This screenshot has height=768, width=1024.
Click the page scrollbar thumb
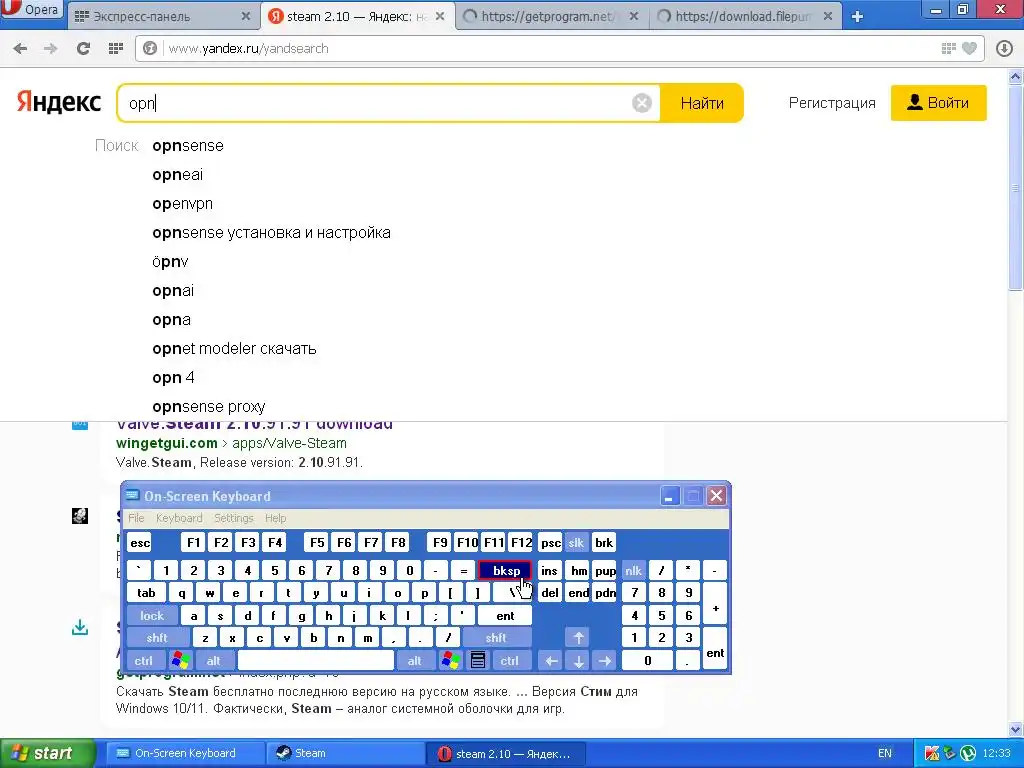click(1016, 186)
